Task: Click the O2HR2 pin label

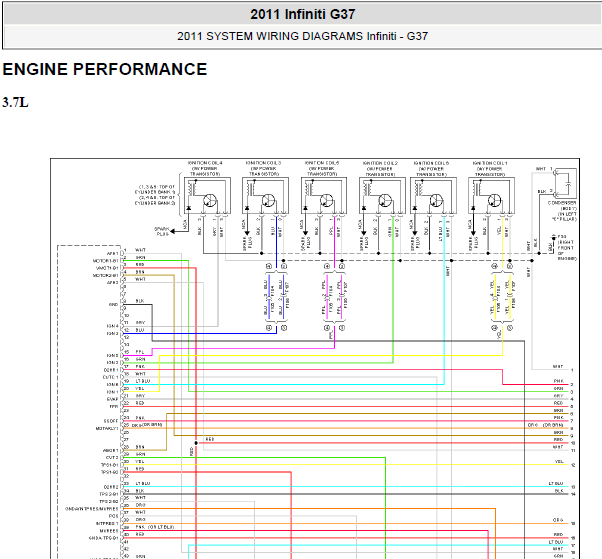Action: [x=111, y=487]
